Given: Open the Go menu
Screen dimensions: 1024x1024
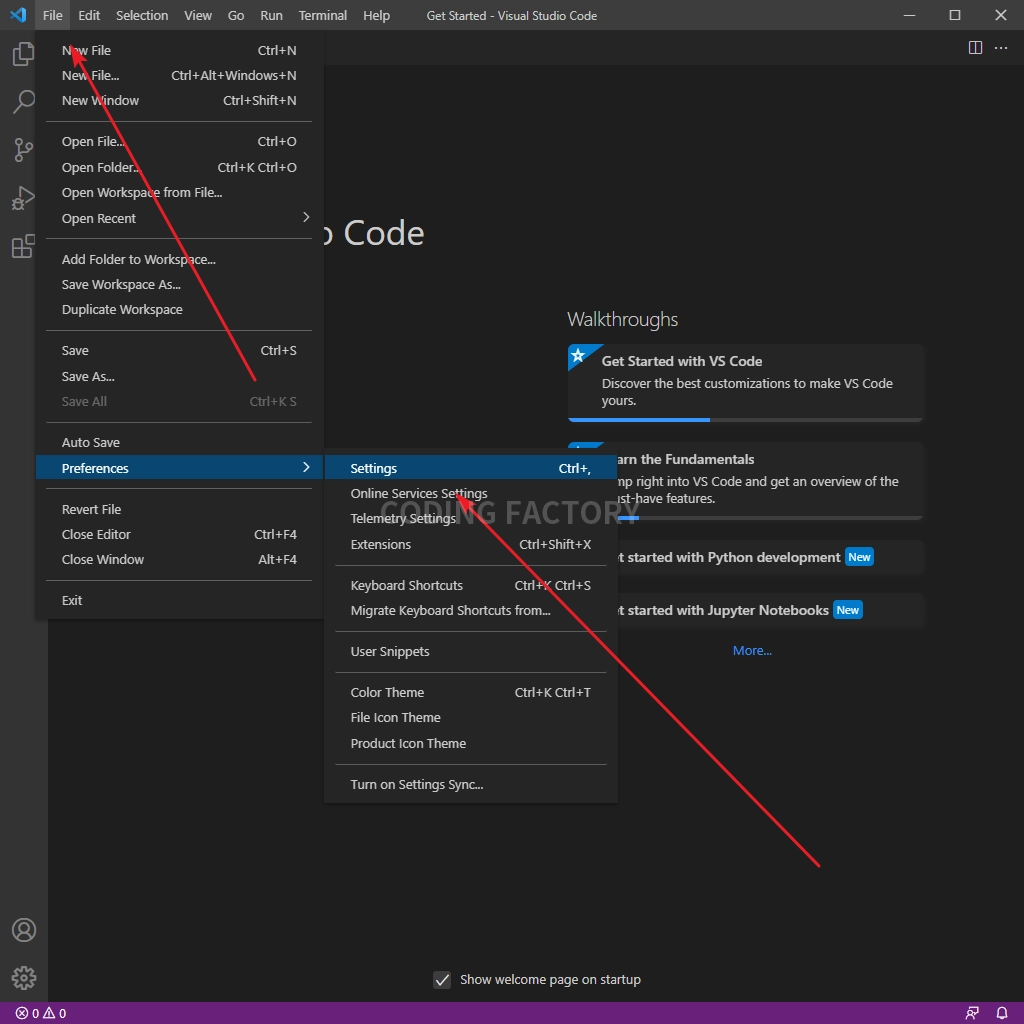Looking at the screenshot, I should 236,15.
